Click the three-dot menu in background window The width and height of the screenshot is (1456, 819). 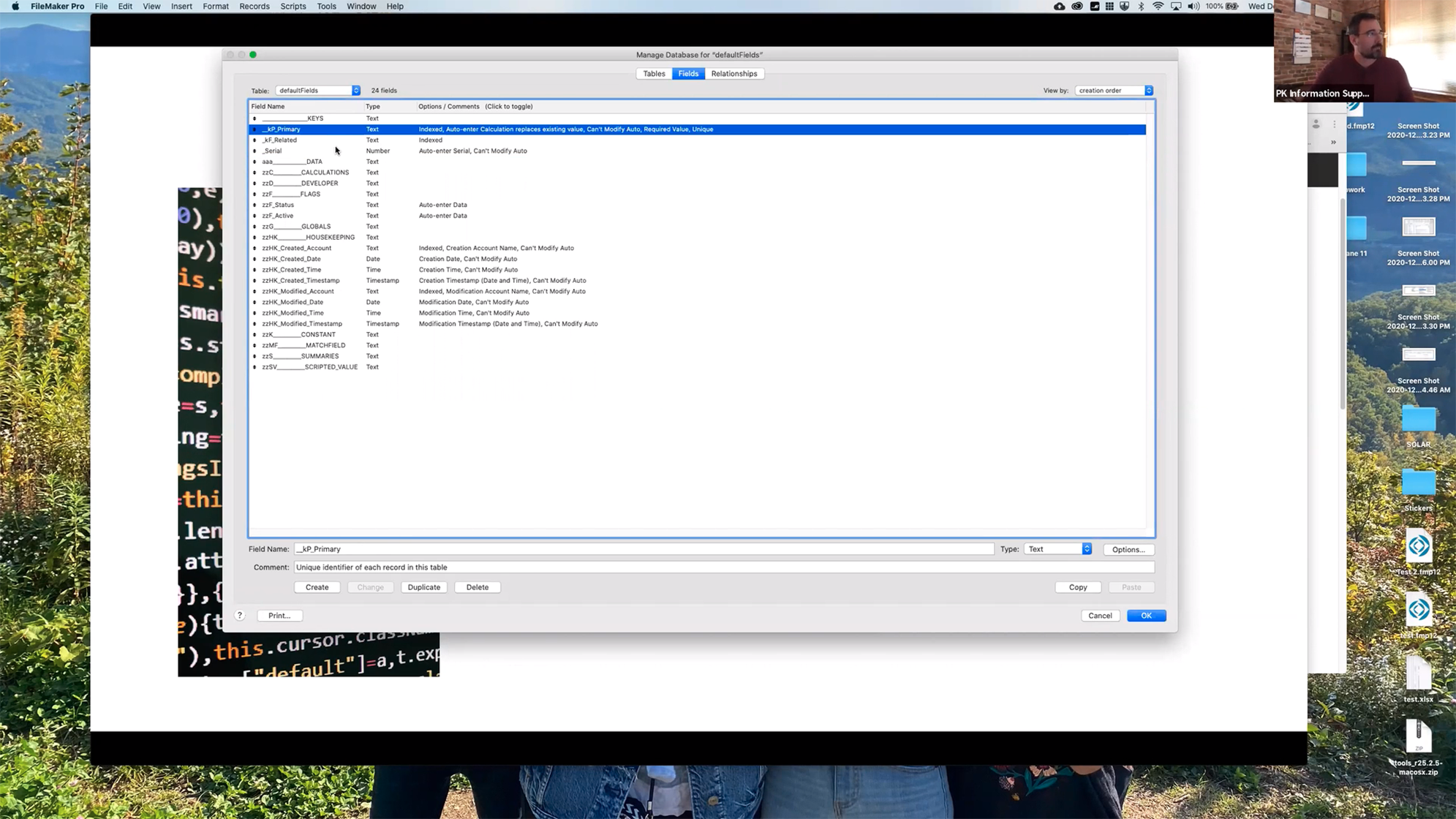click(x=1334, y=124)
